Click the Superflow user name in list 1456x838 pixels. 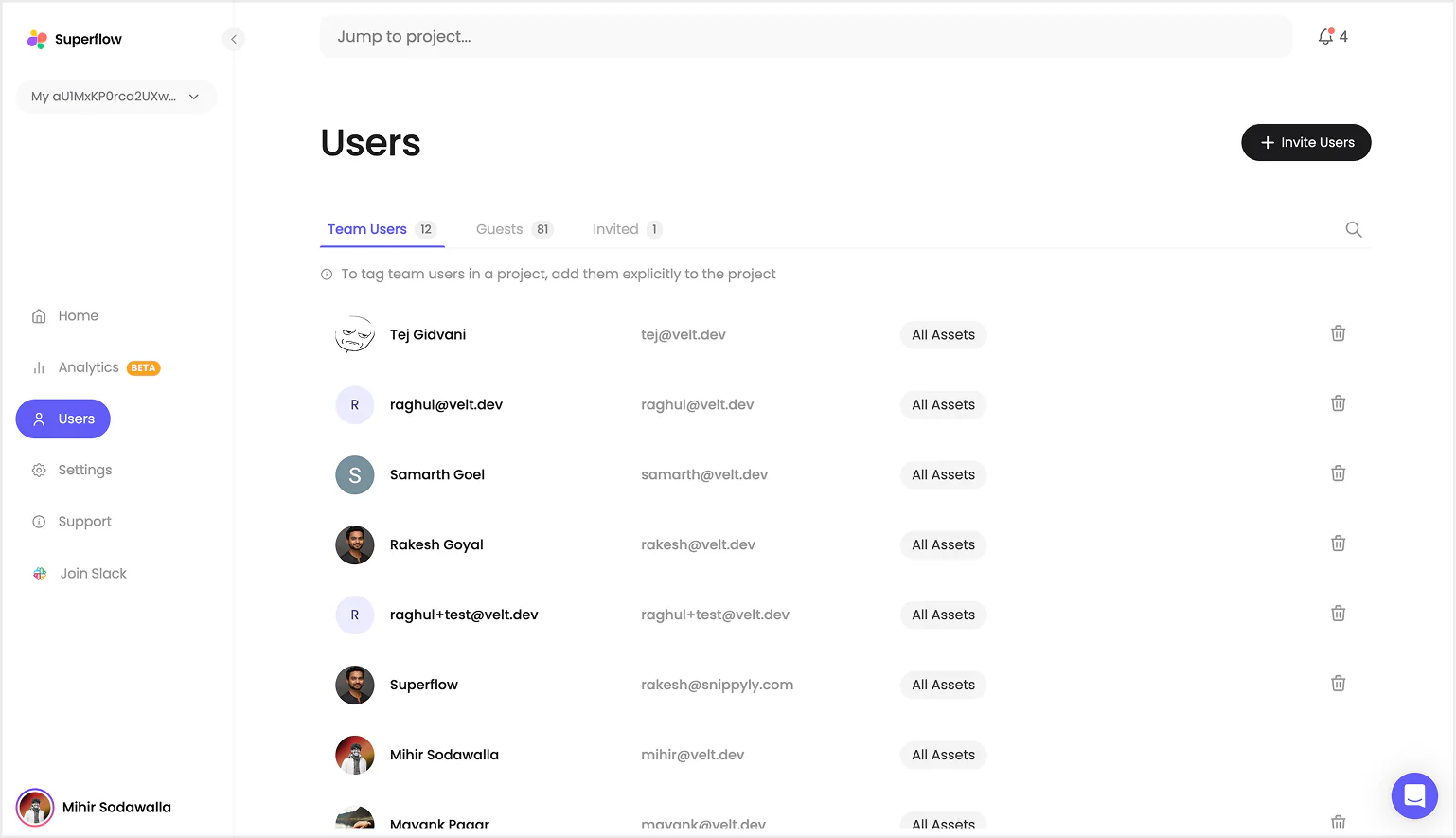pyautogui.click(x=424, y=685)
